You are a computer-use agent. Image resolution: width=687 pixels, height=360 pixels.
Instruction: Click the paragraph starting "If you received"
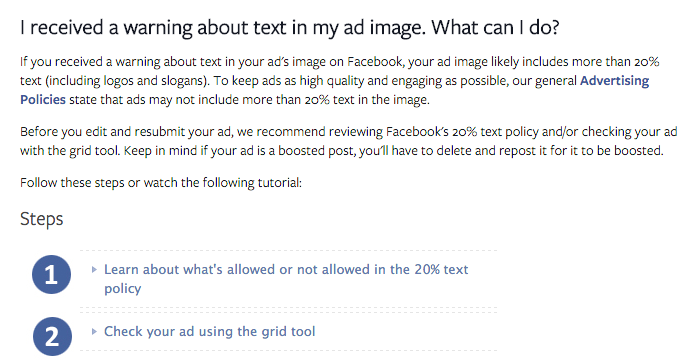click(340, 81)
